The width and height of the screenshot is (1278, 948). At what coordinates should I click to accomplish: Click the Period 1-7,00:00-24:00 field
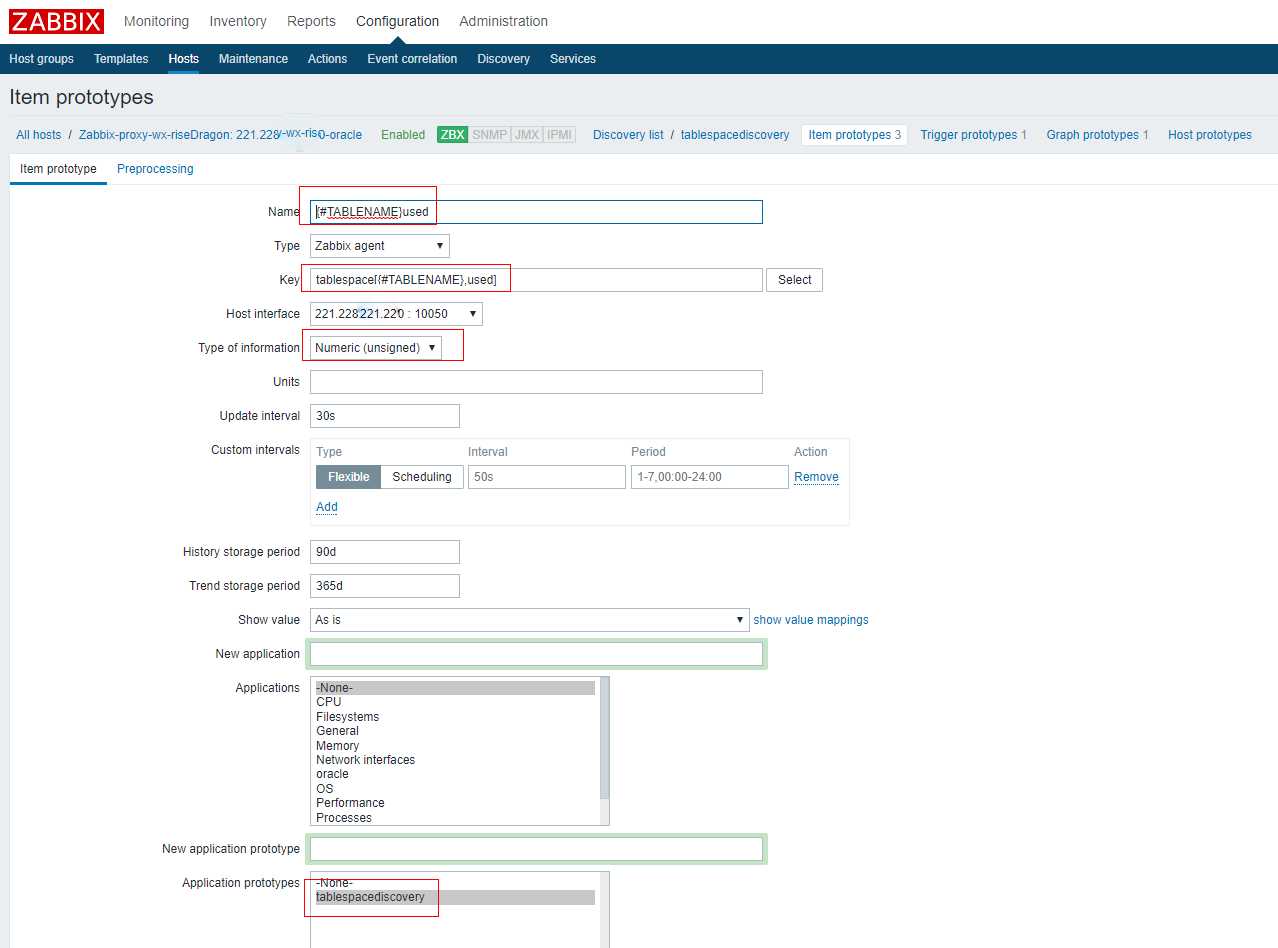[710, 477]
